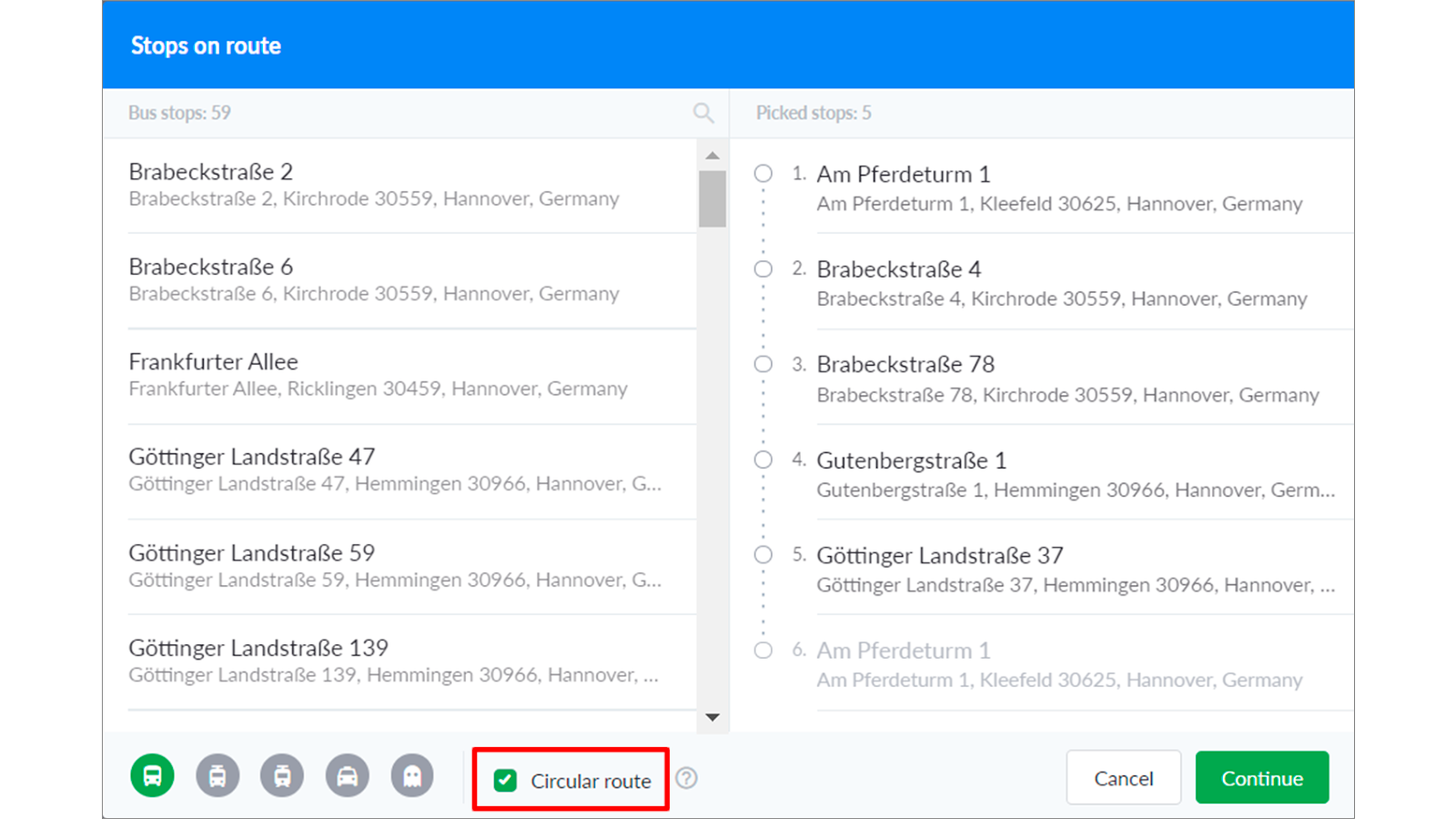
Task: Click stop marker circle for Brabeckstraße 4
Action: [x=763, y=269]
